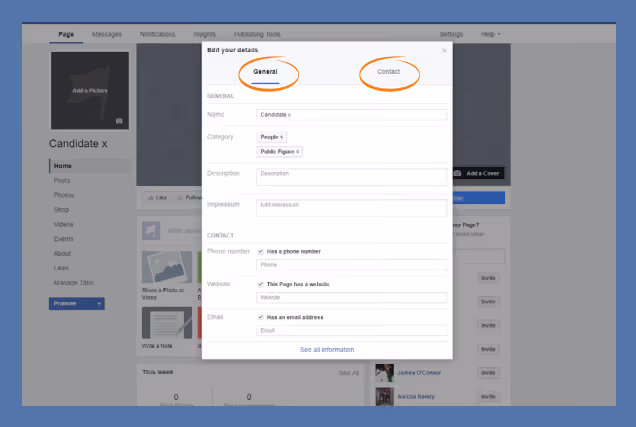The width and height of the screenshot is (636, 427).
Task: Open James O'Connor profile link
Action: tap(419, 373)
